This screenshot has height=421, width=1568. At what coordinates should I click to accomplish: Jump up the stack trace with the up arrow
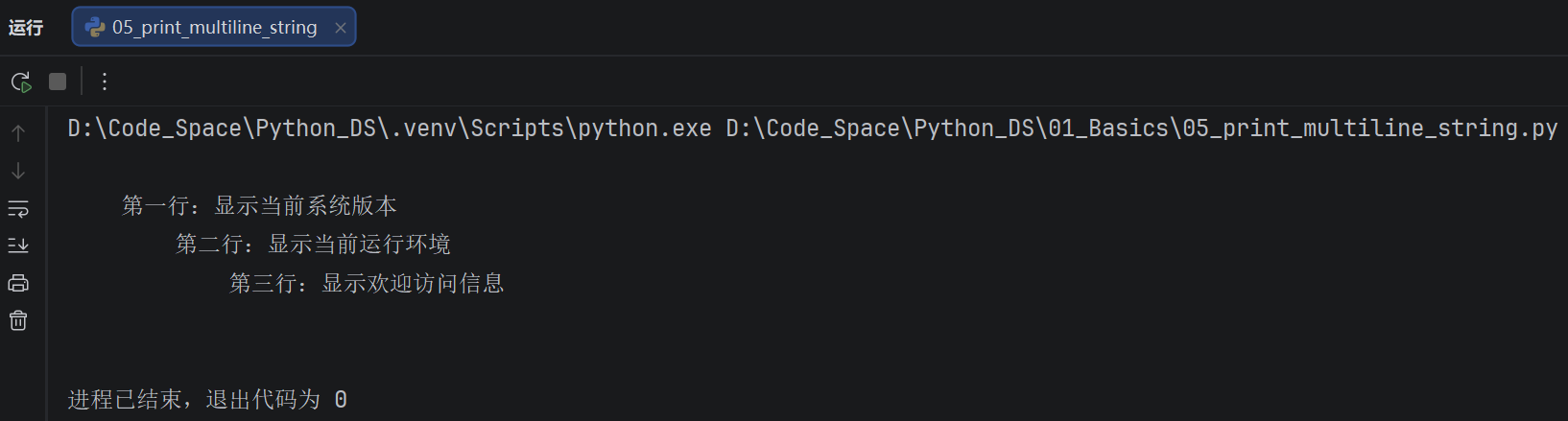[x=18, y=133]
